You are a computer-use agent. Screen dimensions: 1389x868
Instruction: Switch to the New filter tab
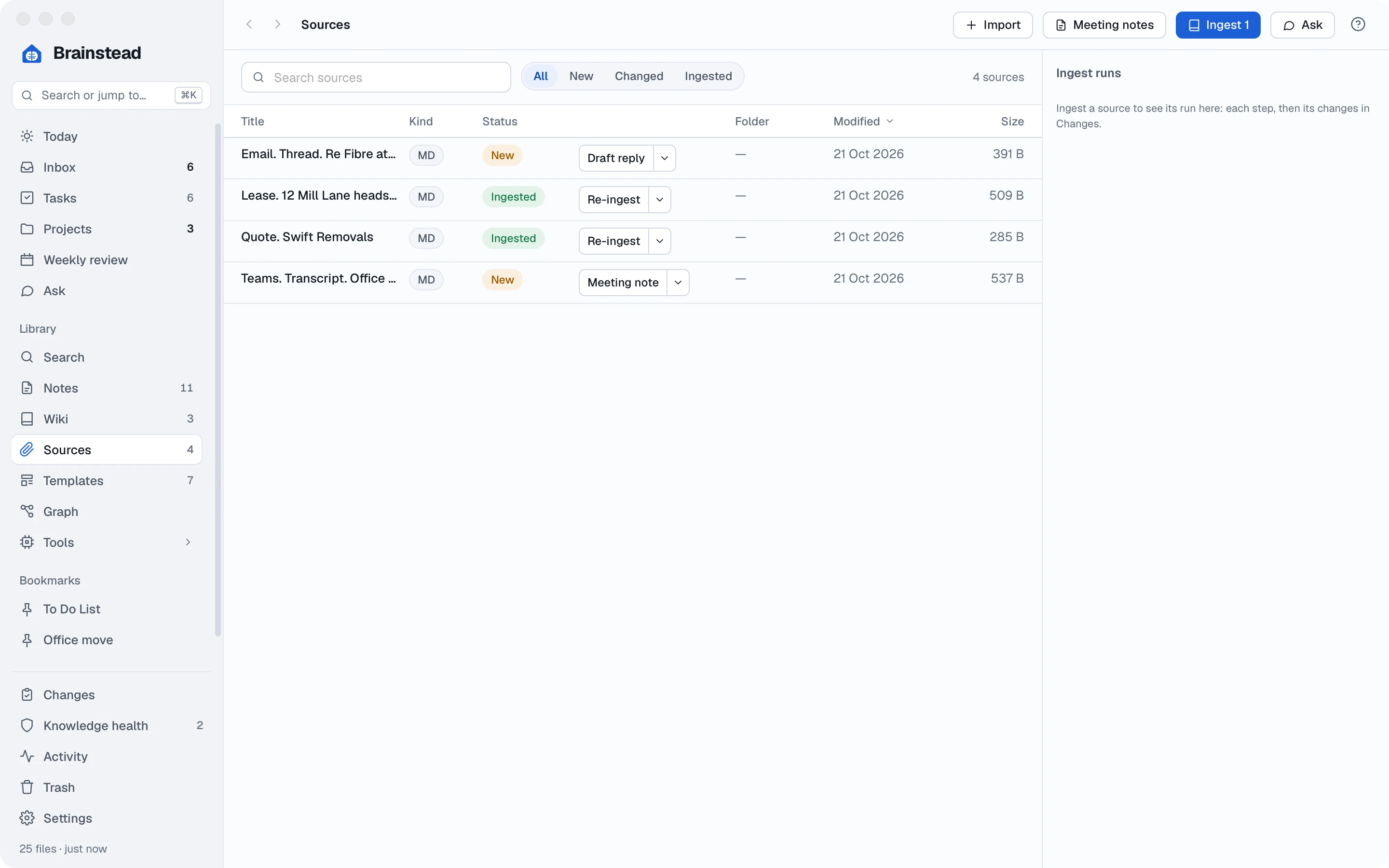[581, 76]
